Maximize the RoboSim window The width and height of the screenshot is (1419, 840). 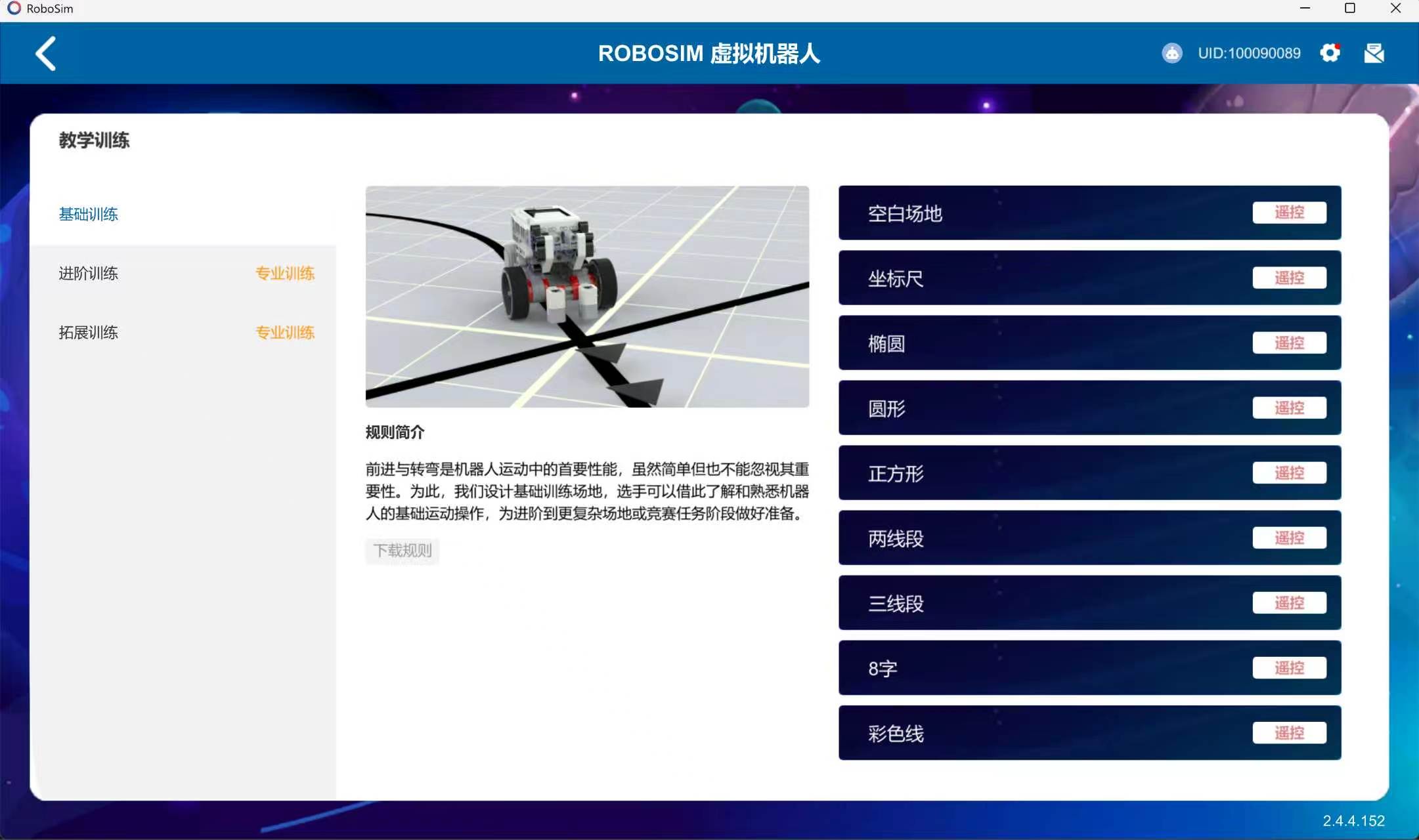[1350, 9]
